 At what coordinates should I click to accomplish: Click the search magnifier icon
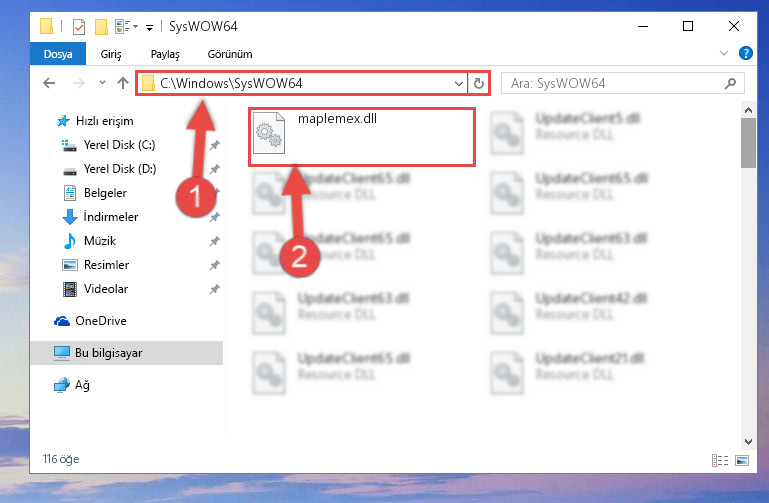tap(730, 83)
